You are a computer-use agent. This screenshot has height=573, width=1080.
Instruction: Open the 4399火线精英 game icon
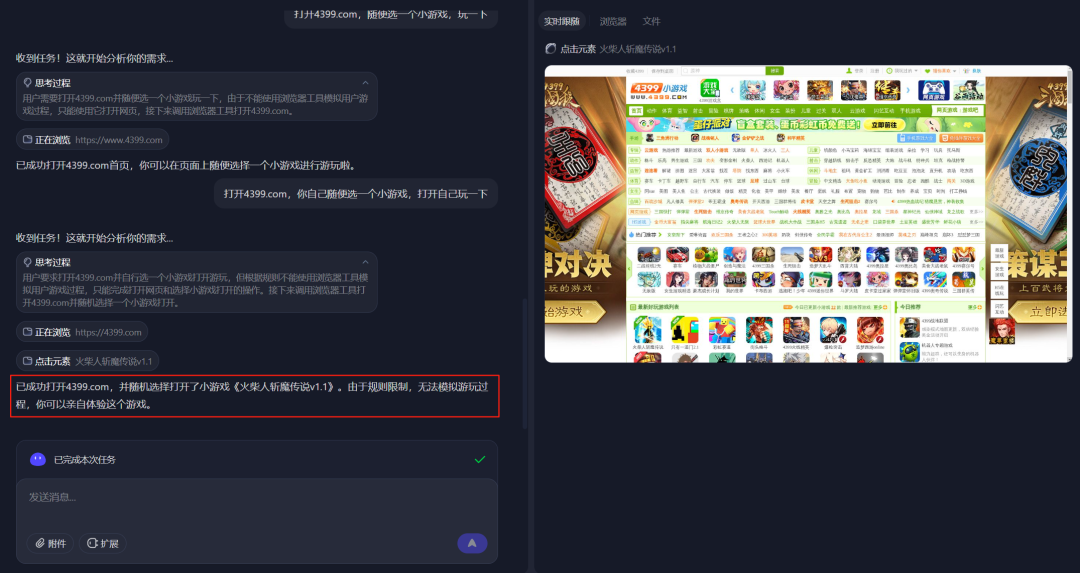pos(796,330)
